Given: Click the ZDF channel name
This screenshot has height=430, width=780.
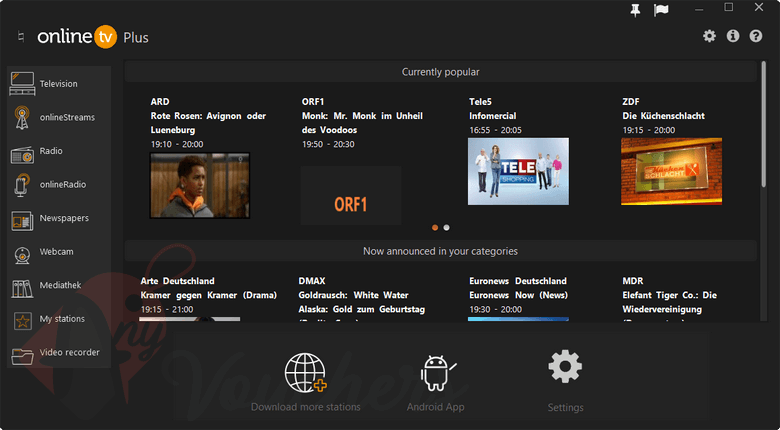Looking at the screenshot, I should 631,102.
